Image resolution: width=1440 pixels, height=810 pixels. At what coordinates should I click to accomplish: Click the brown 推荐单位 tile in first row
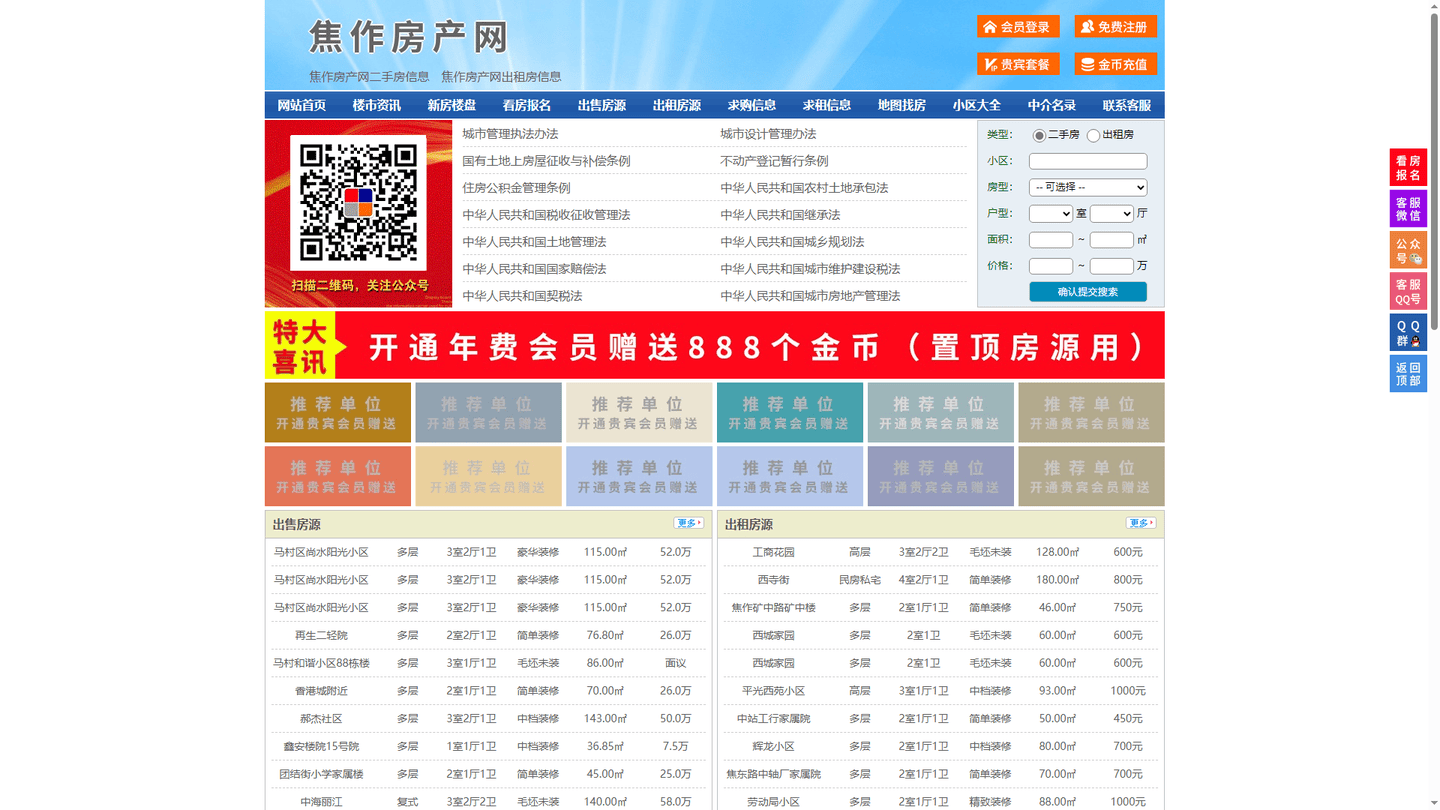pyautogui.click(x=338, y=412)
